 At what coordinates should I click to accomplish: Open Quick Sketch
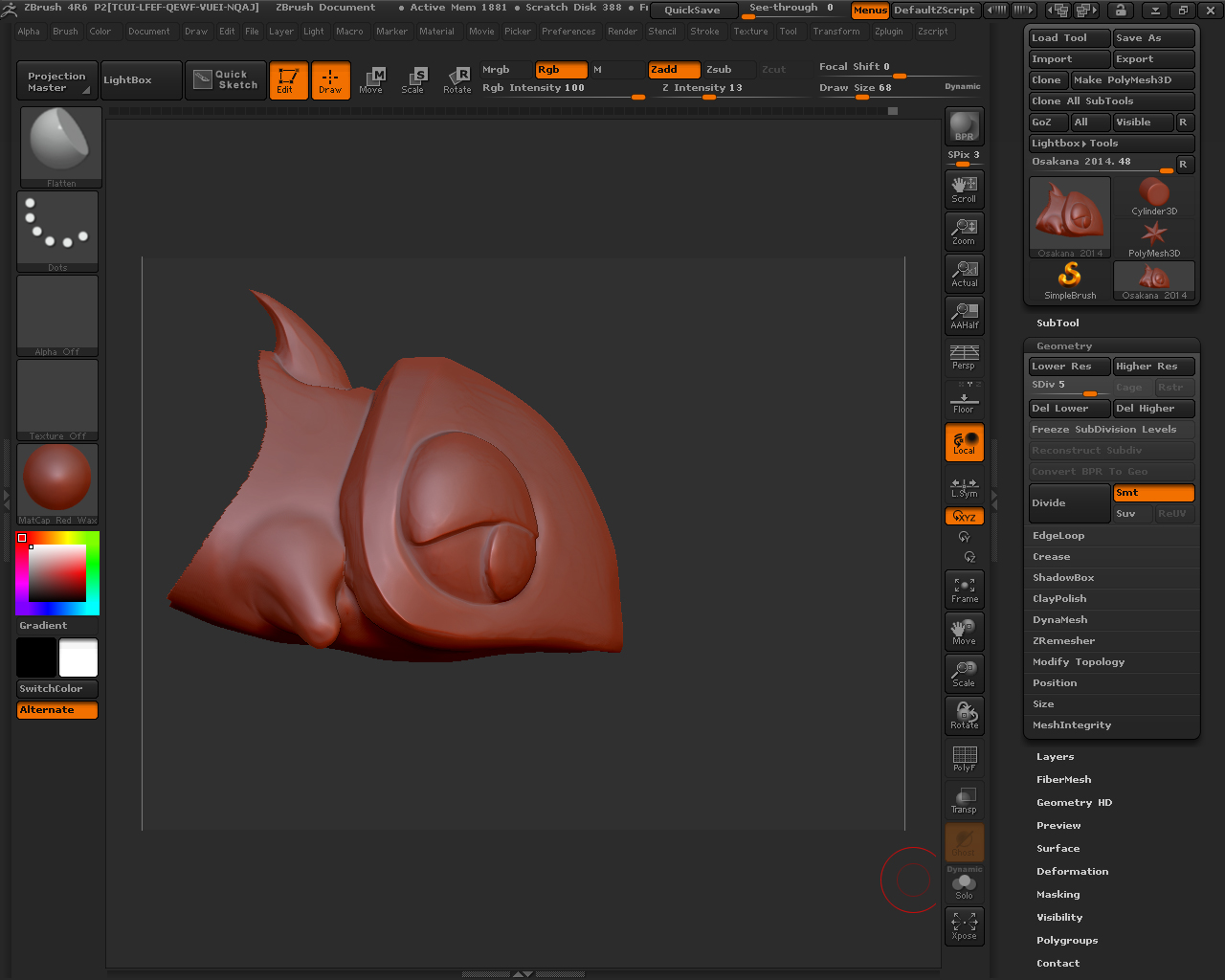click(x=226, y=80)
